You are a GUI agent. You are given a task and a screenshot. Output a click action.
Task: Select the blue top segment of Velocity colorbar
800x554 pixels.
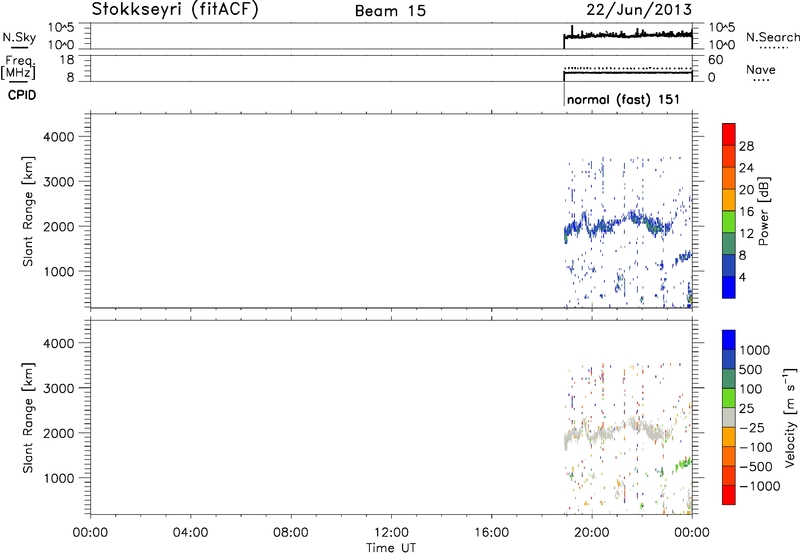pyautogui.click(x=729, y=340)
